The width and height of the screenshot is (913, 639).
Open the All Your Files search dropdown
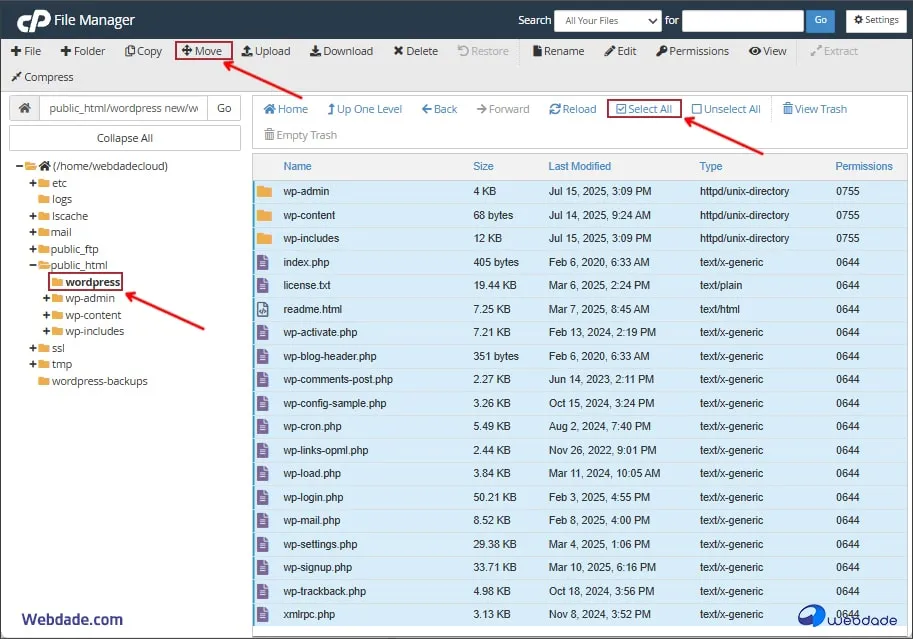coord(610,20)
